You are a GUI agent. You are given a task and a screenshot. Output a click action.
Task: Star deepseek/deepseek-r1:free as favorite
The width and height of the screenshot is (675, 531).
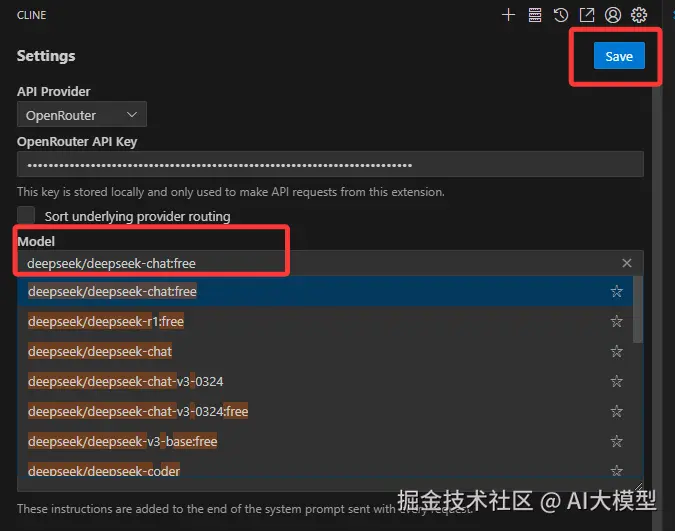616,321
